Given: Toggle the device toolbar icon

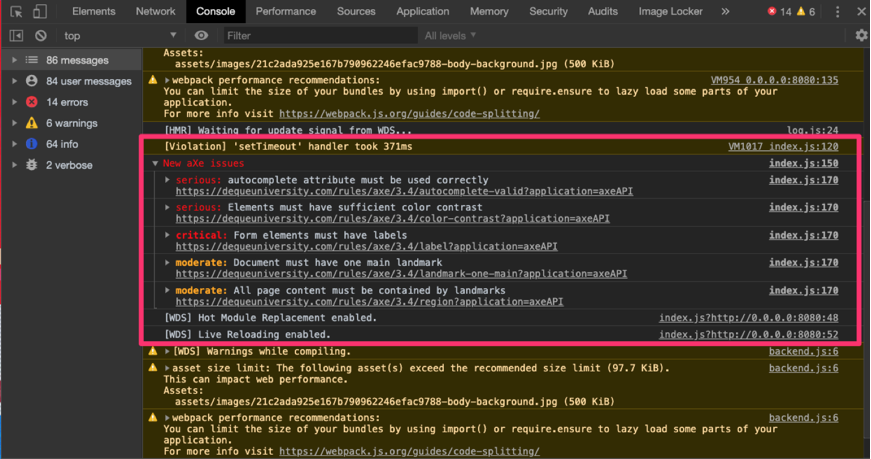Looking at the screenshot, I should tap(39, 12).
